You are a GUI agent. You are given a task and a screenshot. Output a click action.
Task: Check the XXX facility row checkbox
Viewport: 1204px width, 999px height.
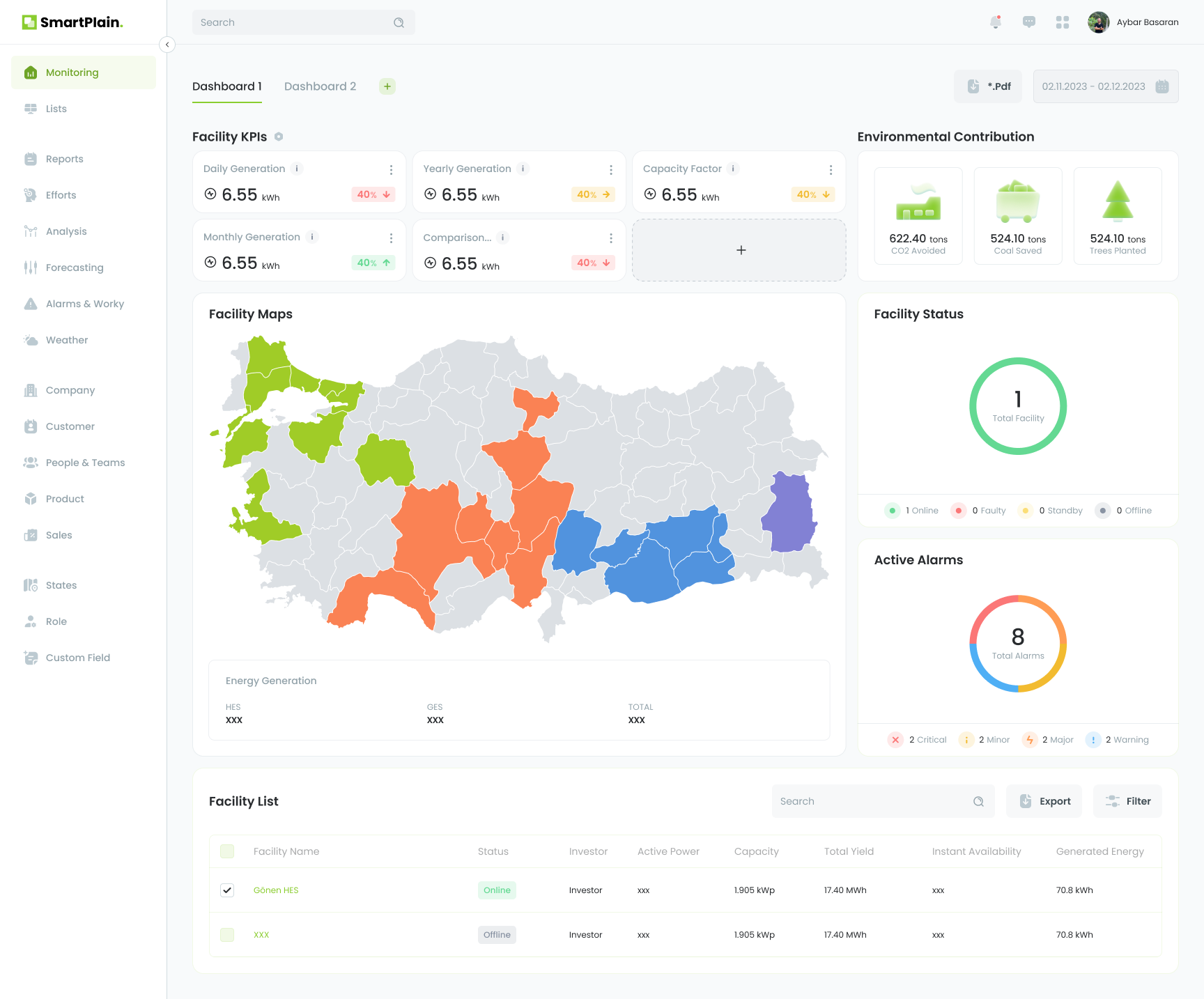(x=227, y=935)
